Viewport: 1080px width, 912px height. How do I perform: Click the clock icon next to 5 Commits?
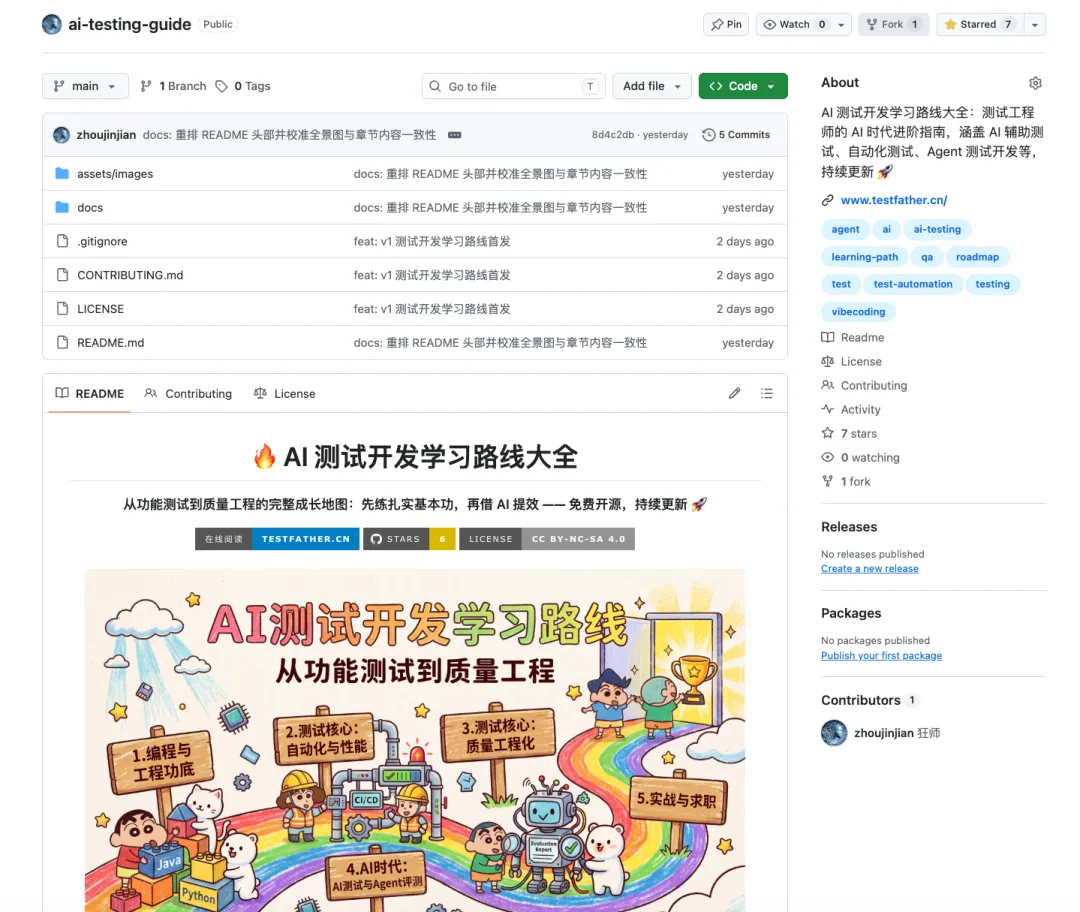[x=708, y=135]
